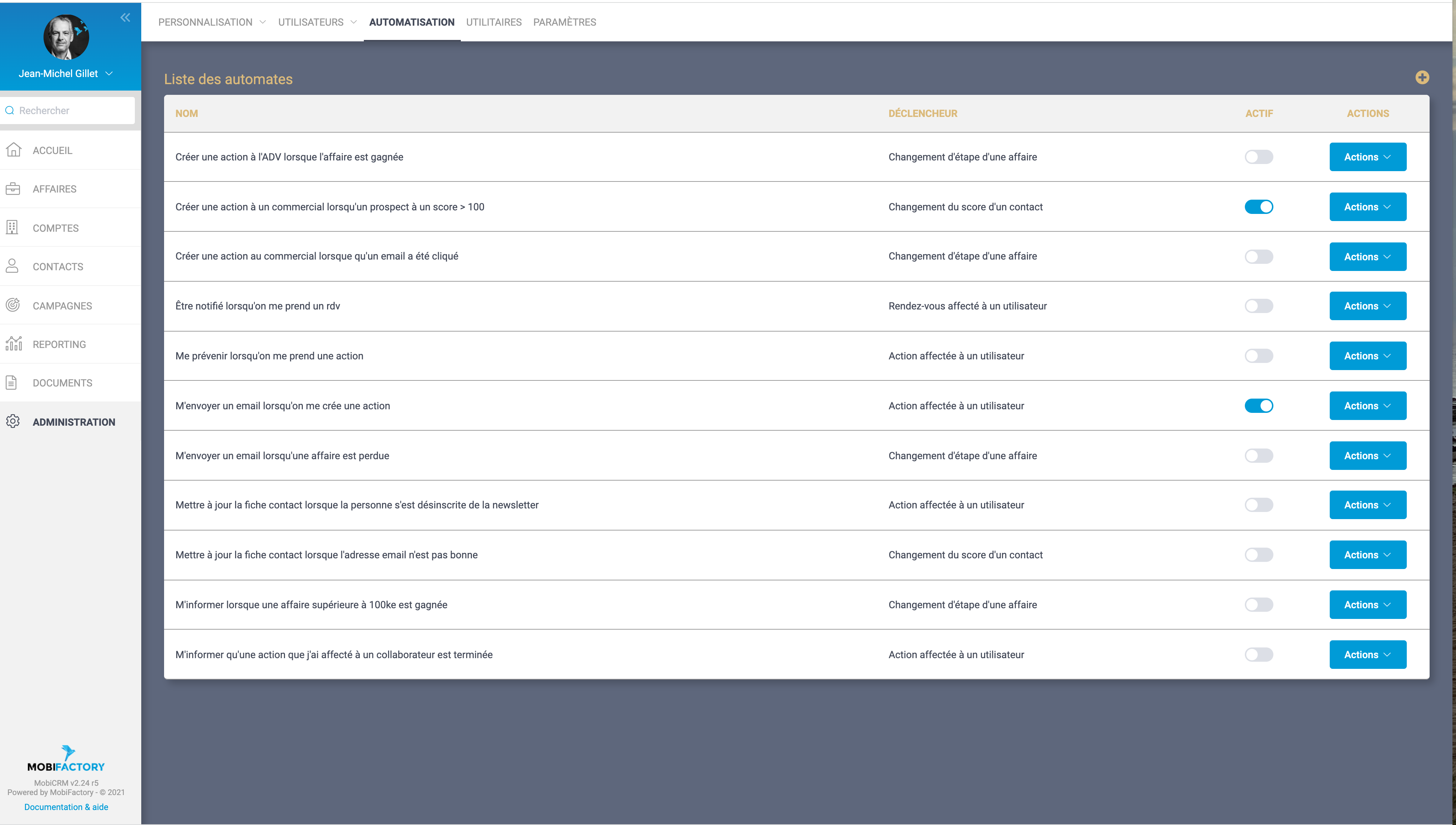The height and width of the screenshot is (825, 1456).
Task: Click the Contacts person icon
Action: [x=12, y=266]
